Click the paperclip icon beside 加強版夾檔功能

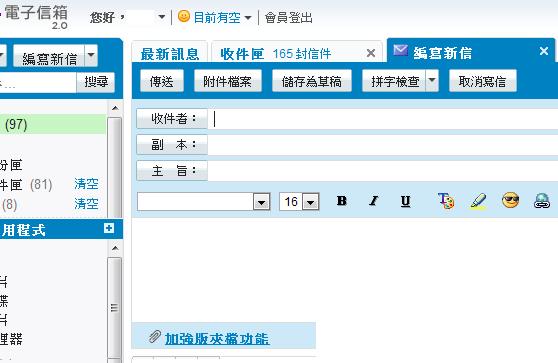click(155, 336)
